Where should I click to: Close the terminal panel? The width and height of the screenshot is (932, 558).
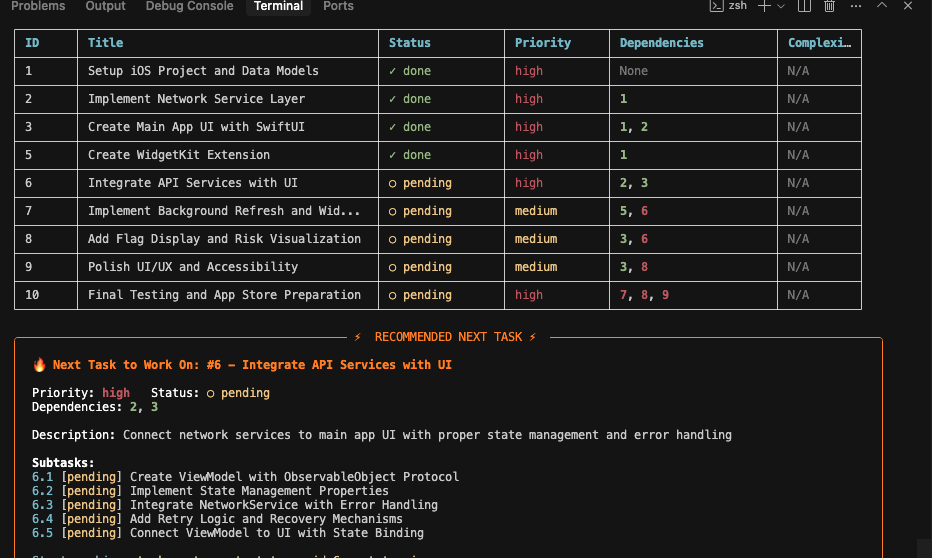(908, 6)
